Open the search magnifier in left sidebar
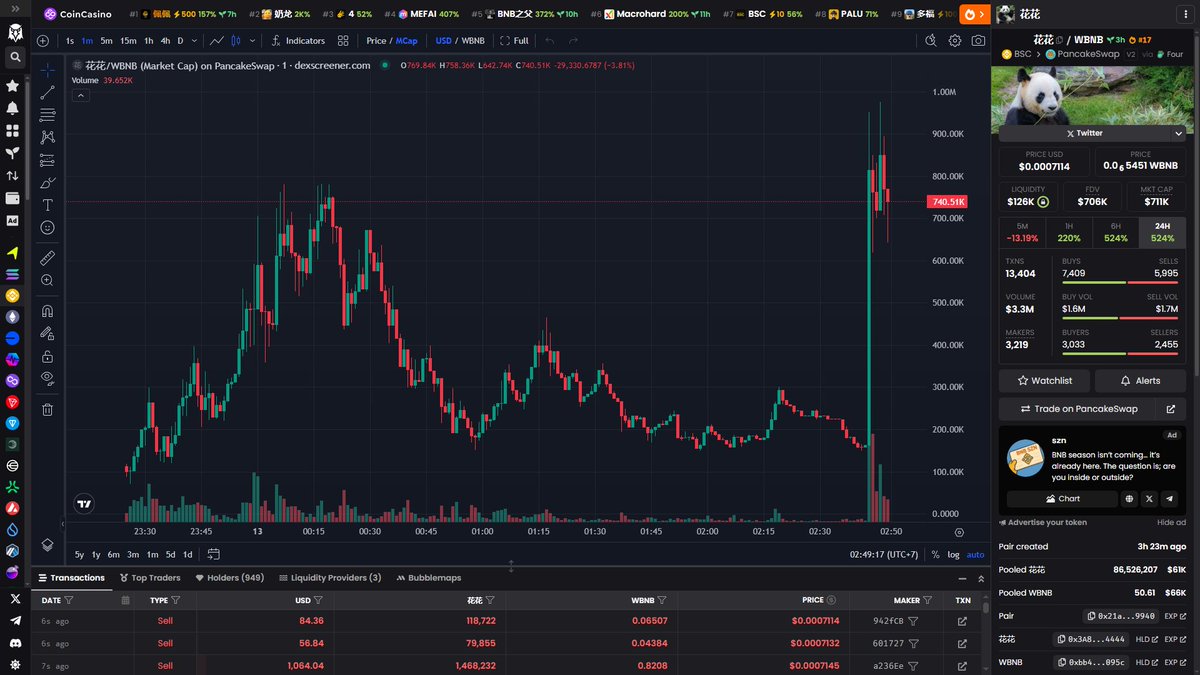Screen dimensions: 1200x675 click(13, 58)
